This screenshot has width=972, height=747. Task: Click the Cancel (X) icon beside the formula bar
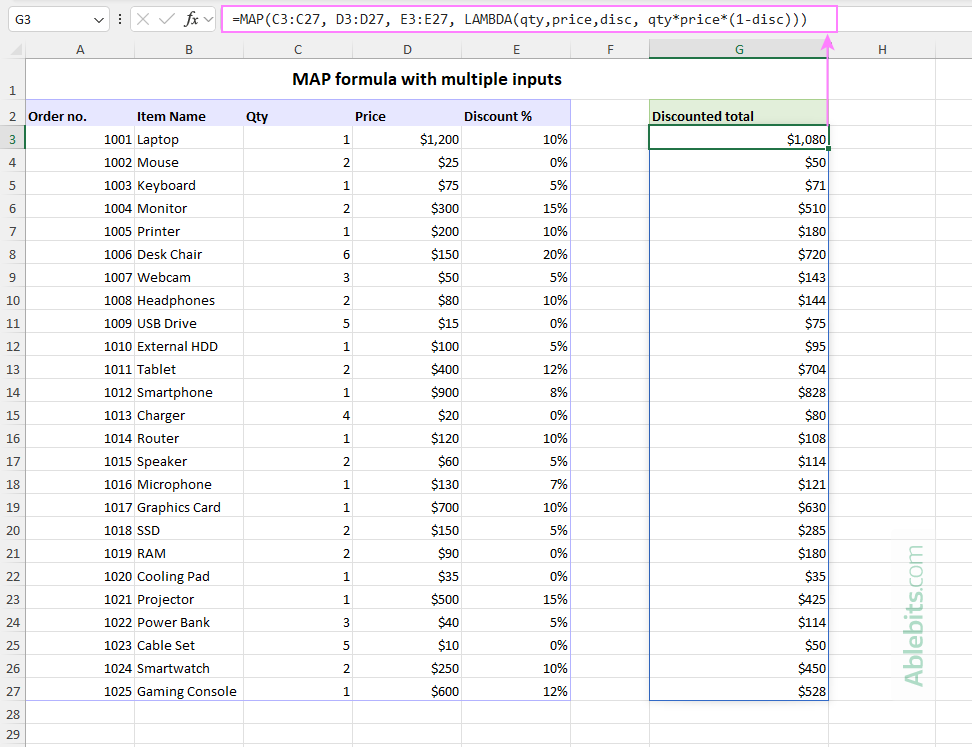pyautogui.click(x=143, y=19)
